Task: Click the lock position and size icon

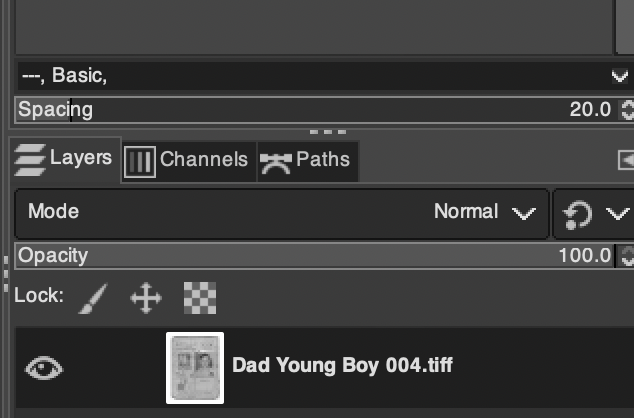Action: [x=146, y=297]
